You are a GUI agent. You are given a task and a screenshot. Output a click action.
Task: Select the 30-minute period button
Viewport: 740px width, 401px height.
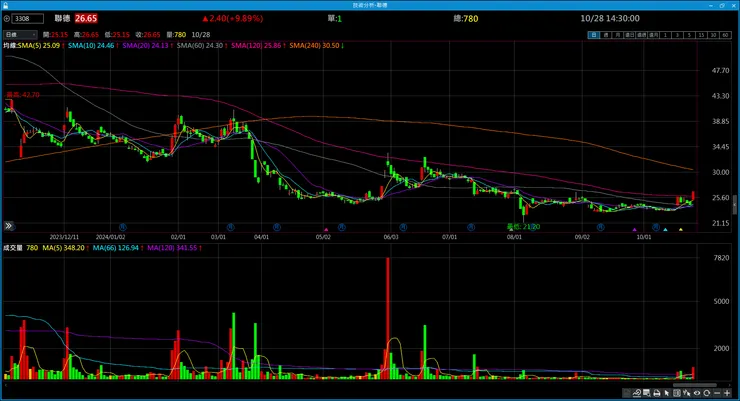tap(713, 35)
